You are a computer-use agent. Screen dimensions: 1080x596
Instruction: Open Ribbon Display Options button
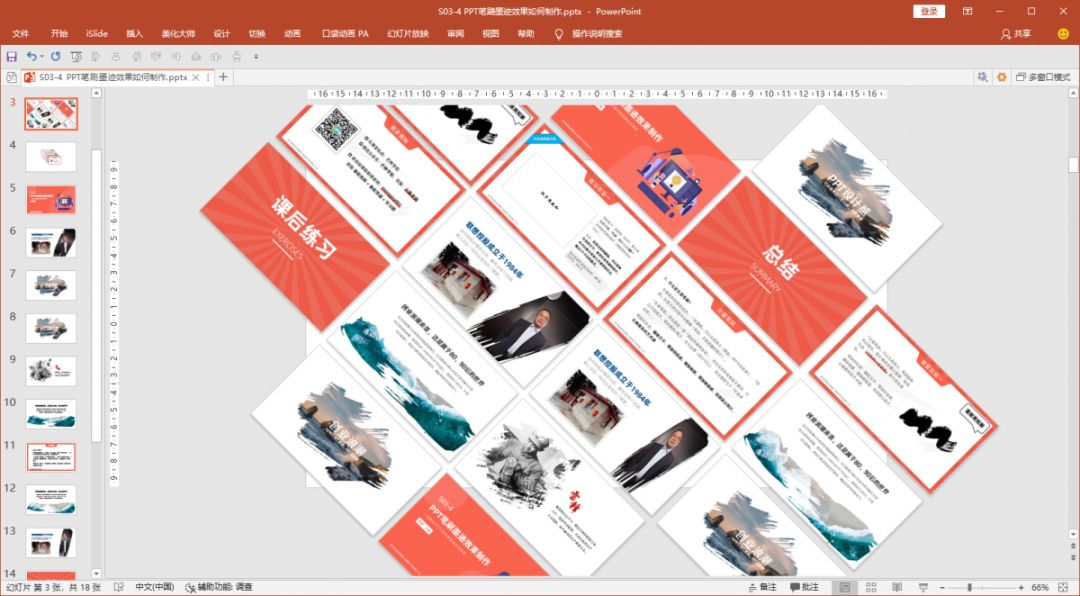coord(968,11)
